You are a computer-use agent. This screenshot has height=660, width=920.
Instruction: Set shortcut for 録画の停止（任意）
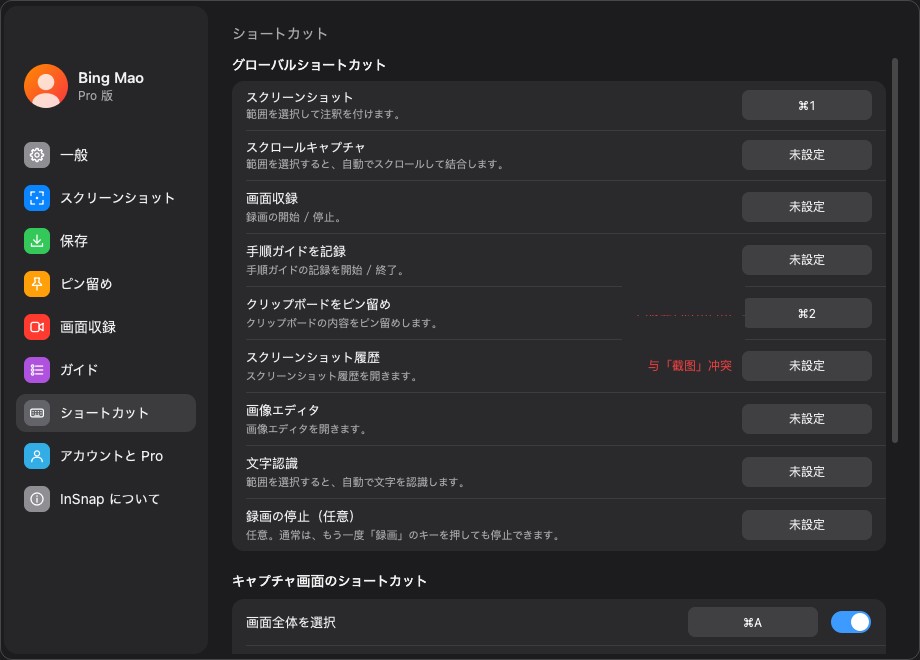point(807,525)
